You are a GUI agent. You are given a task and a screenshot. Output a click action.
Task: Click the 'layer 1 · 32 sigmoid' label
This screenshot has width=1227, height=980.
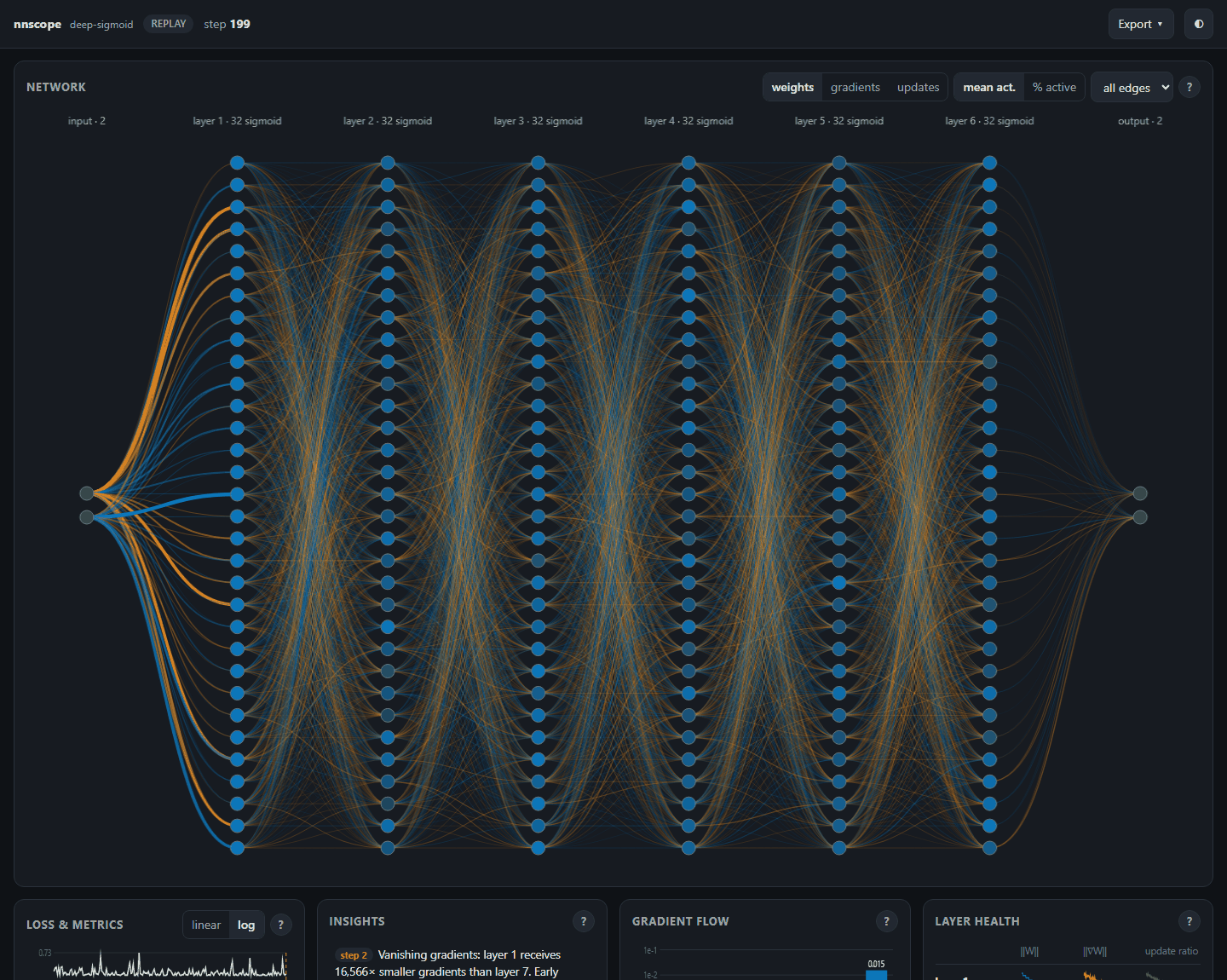237,121
